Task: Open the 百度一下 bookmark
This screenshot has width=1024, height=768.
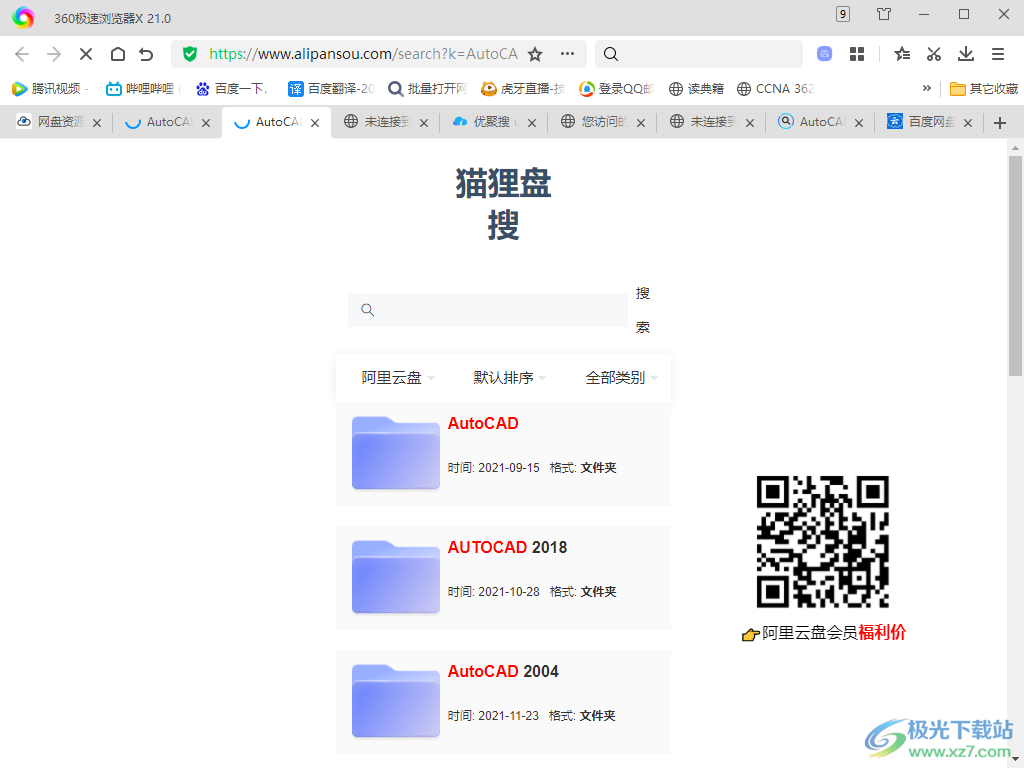Action: tap(232, 89)
